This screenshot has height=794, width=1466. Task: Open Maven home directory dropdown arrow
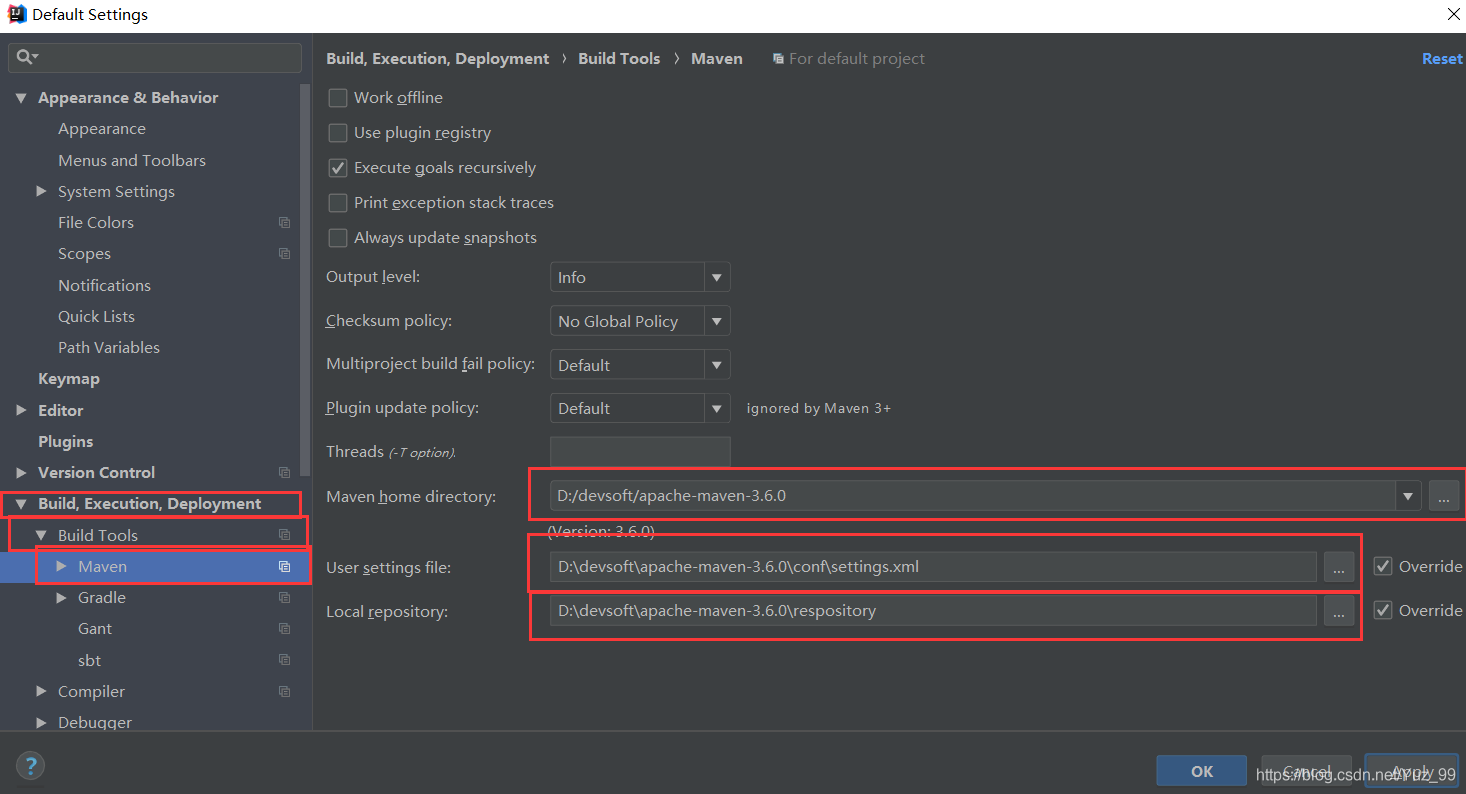pos(1408,495)
